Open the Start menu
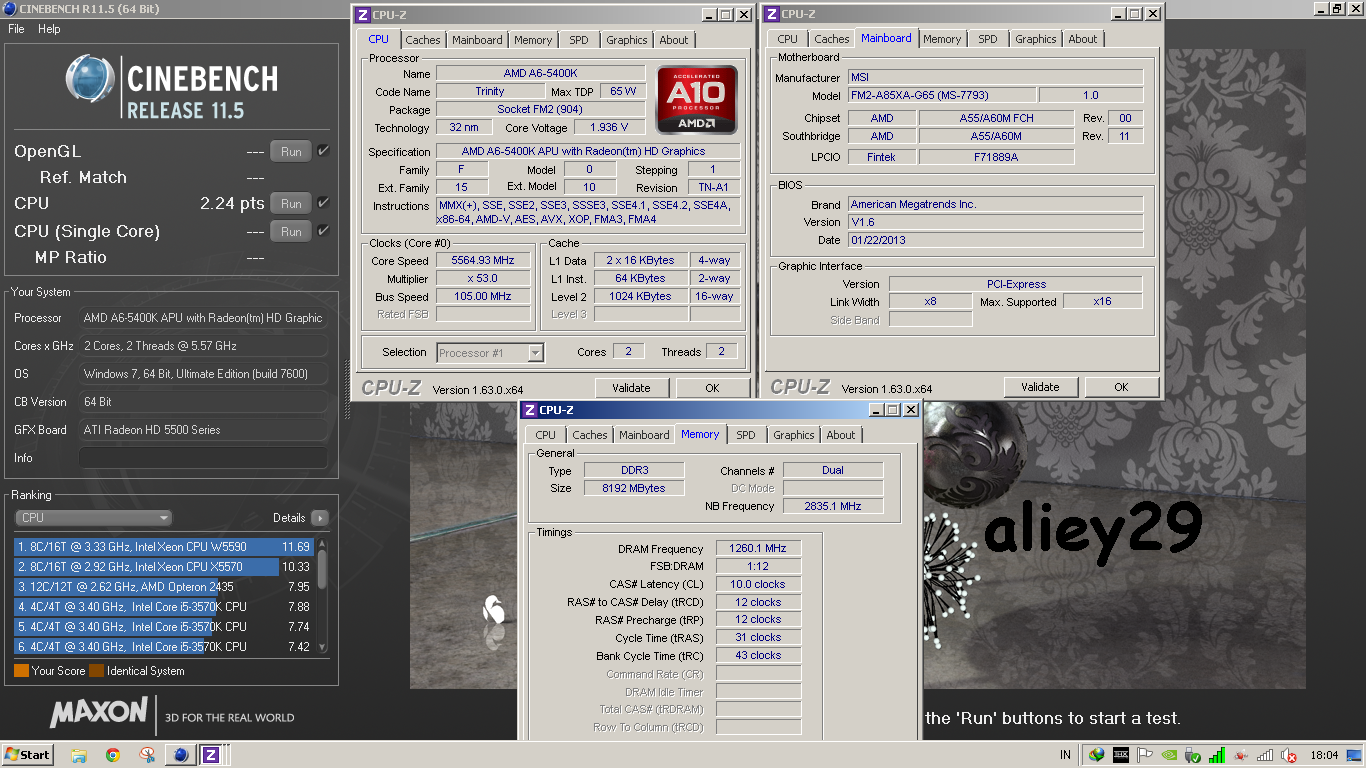Viewport: 1366px width, 768px height. point(28,755)
